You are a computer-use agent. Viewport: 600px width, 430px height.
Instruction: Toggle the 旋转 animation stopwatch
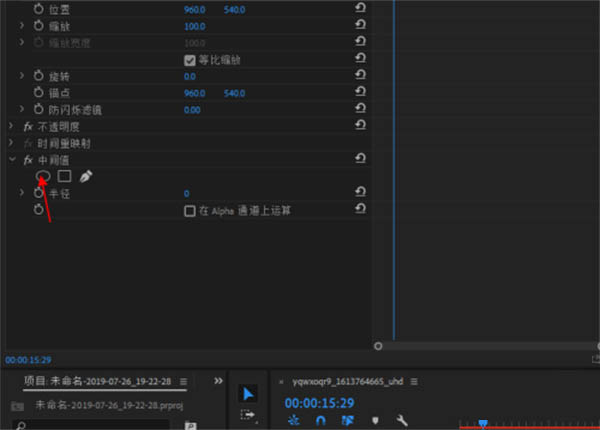[39, 76]
